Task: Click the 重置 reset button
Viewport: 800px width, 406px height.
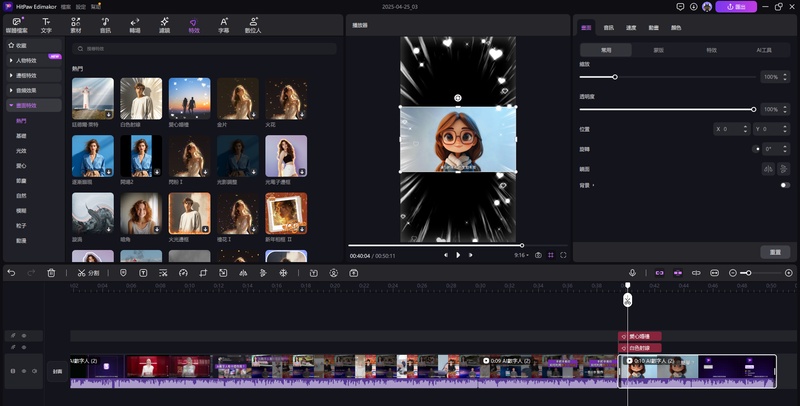Action: 775,252
